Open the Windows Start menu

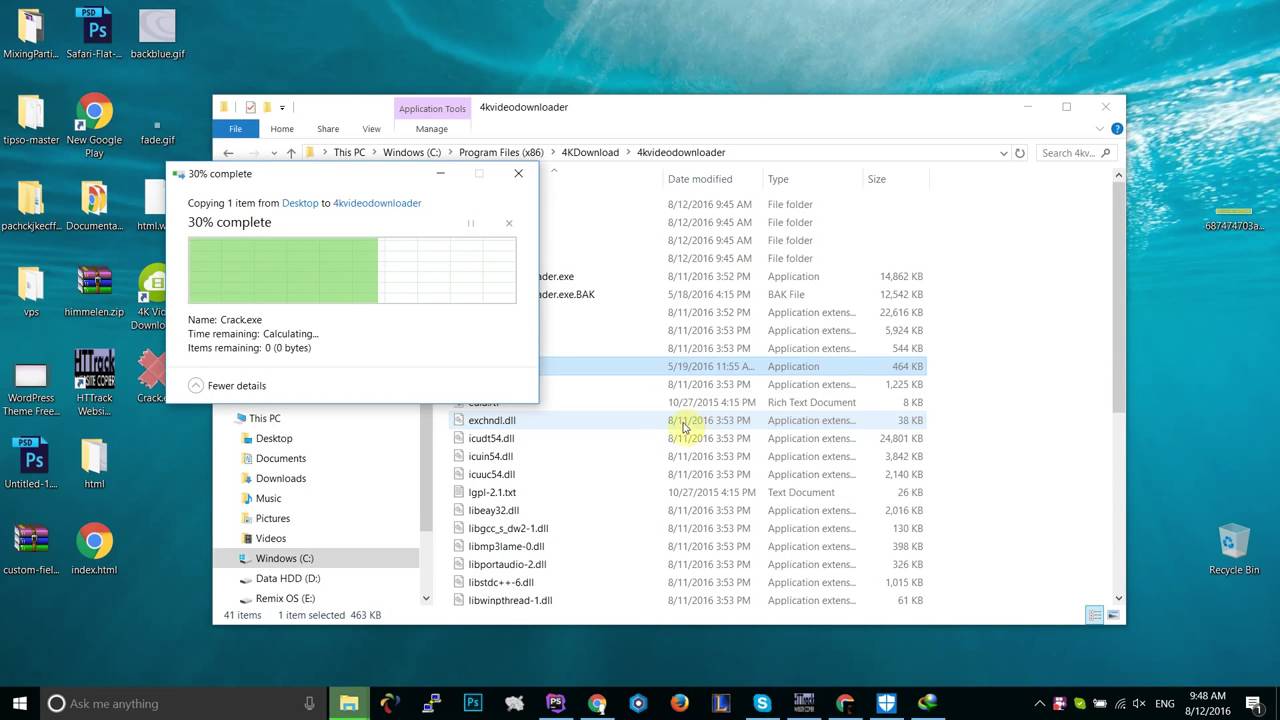coord(20,703)
